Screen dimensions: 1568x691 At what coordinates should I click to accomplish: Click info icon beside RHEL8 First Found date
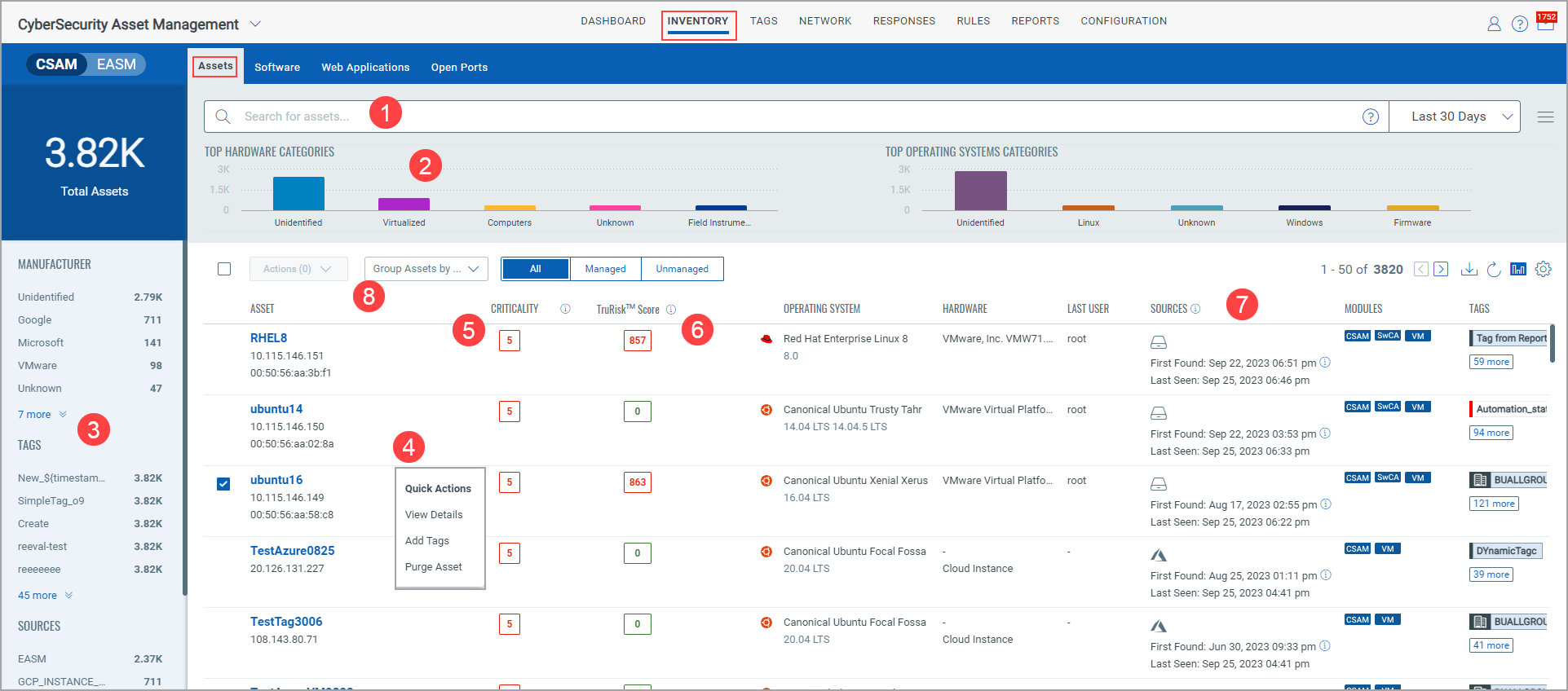click(x=1325, y=362)
